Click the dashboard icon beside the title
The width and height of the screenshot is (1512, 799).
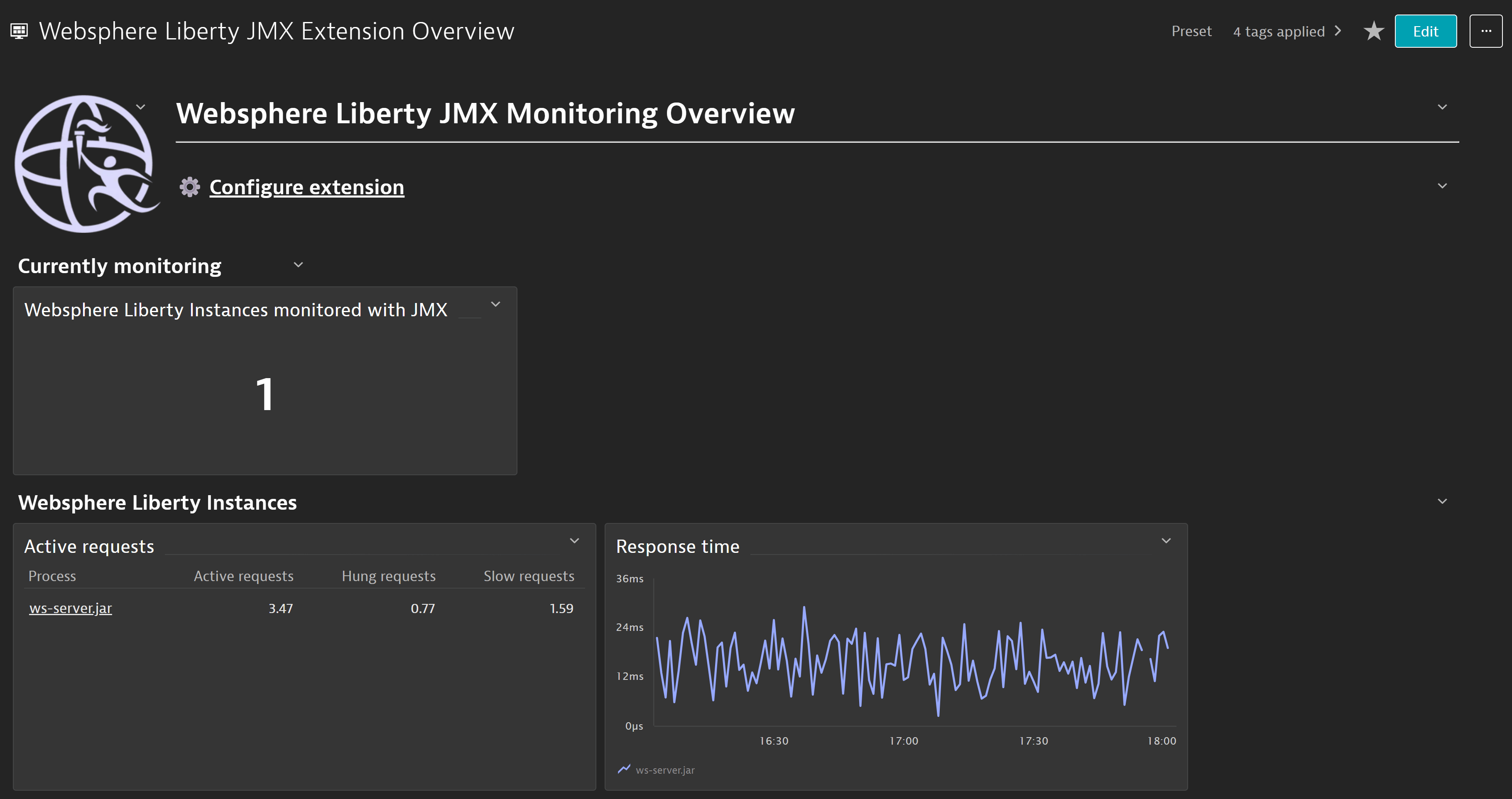(20, 31)
